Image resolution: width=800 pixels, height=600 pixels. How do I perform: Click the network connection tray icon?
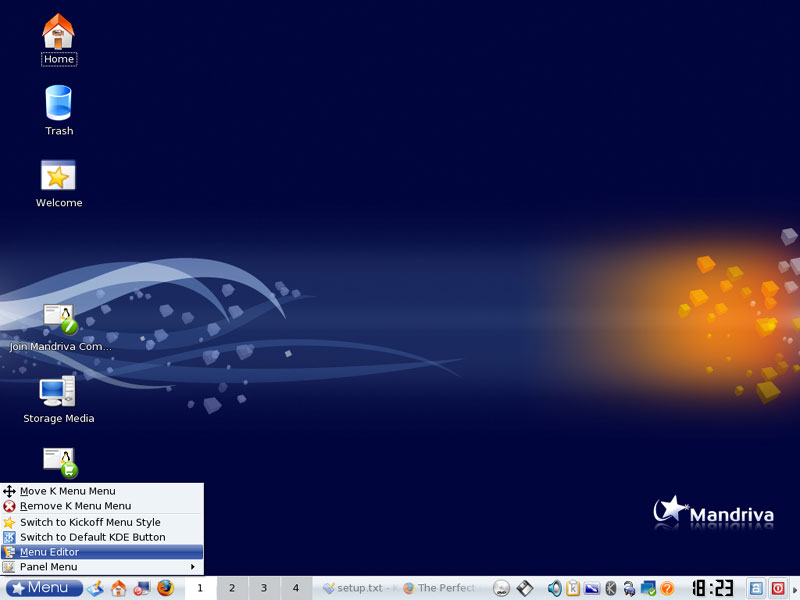[x=629, y=588]
